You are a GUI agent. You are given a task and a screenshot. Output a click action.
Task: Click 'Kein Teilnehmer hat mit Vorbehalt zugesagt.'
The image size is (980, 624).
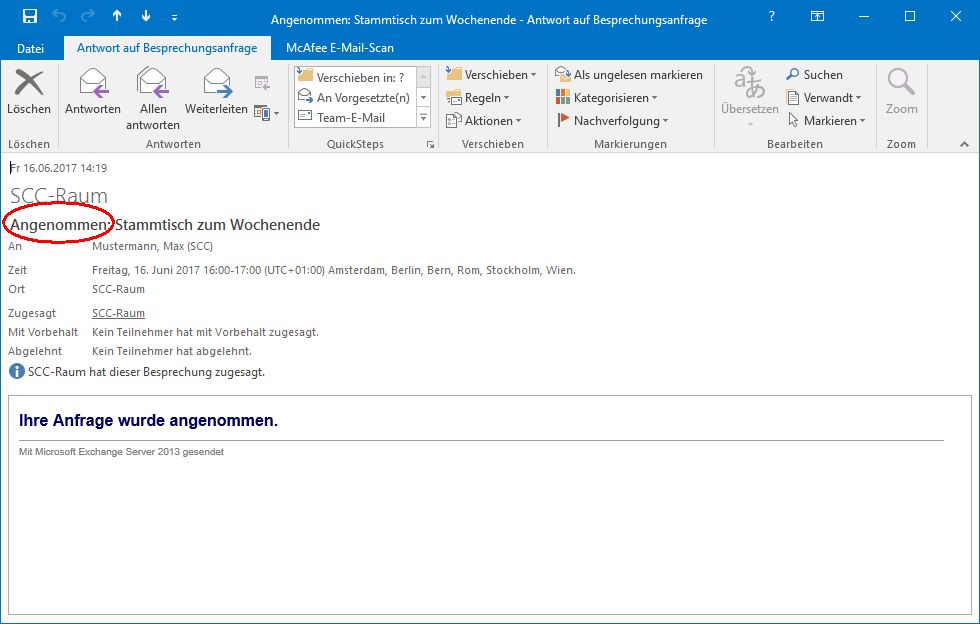(205, 333)
